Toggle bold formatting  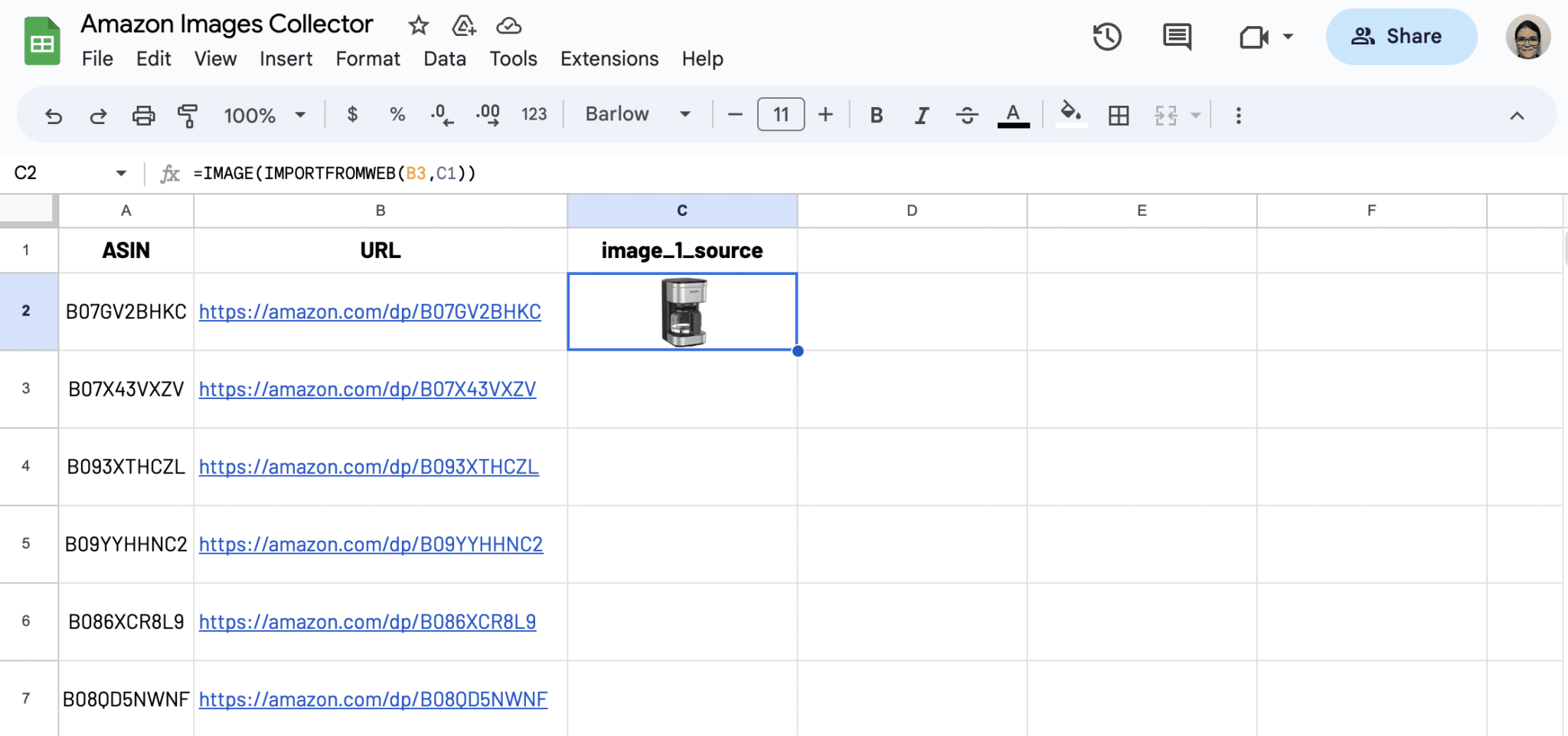click(x=876, y=115)
